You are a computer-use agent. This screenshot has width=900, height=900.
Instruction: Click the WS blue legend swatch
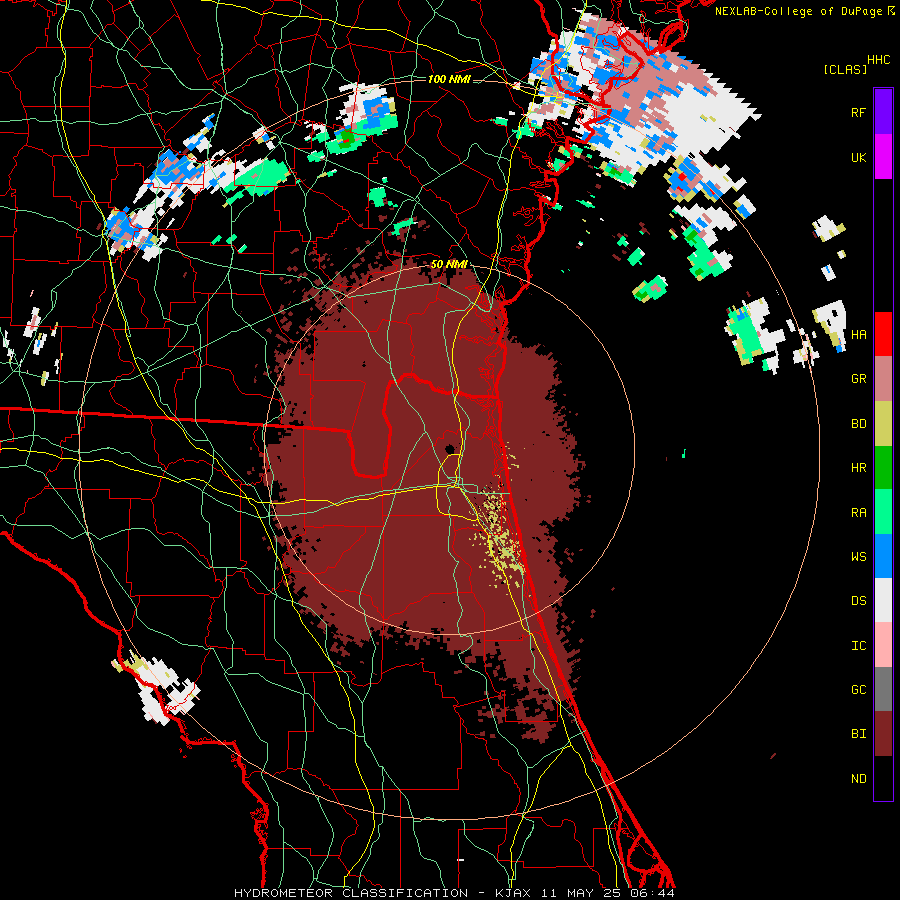pyautogui.click(x=883, y=556)
